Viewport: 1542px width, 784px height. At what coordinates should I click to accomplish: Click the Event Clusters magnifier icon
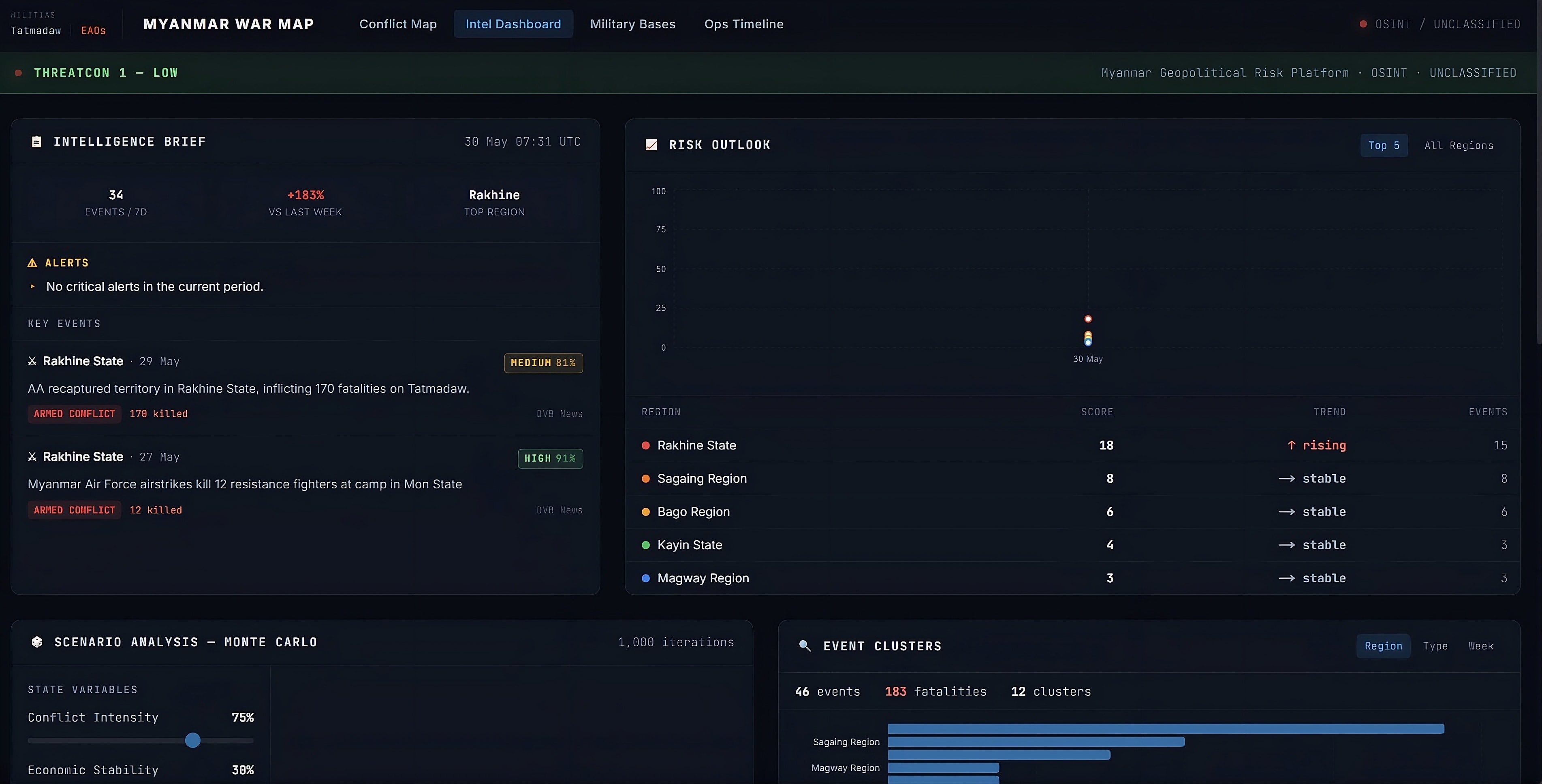click(805, 646)
